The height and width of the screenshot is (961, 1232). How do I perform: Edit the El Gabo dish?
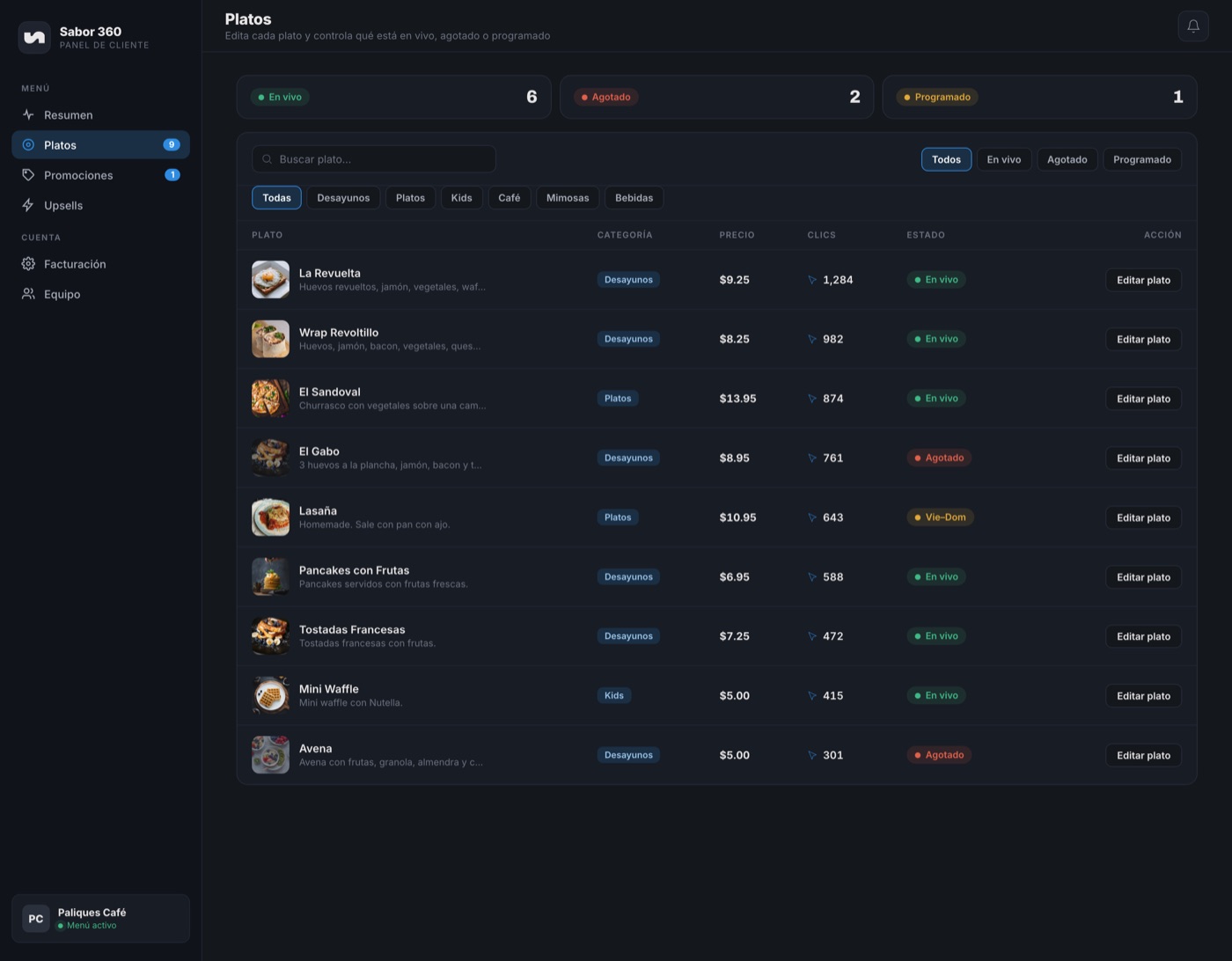click(x=1143, y=458)
